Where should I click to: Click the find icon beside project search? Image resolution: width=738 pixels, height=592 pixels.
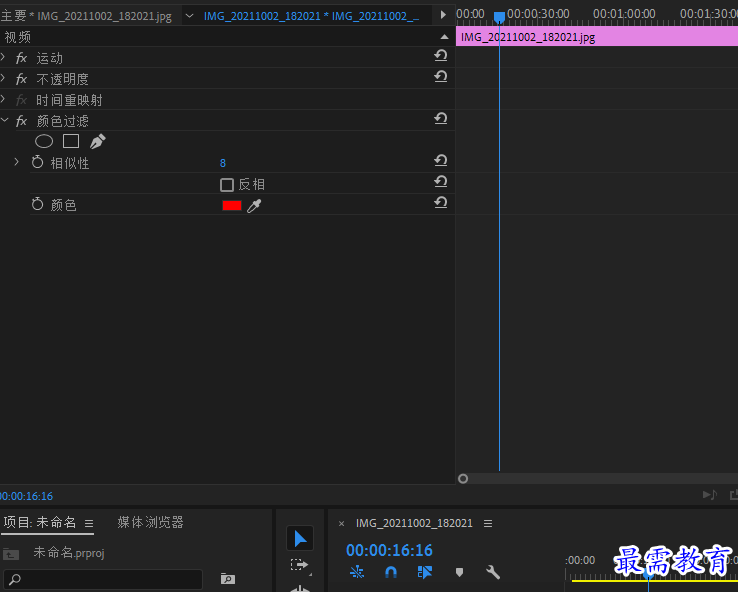pyautogui.click(x=228, y=579)
